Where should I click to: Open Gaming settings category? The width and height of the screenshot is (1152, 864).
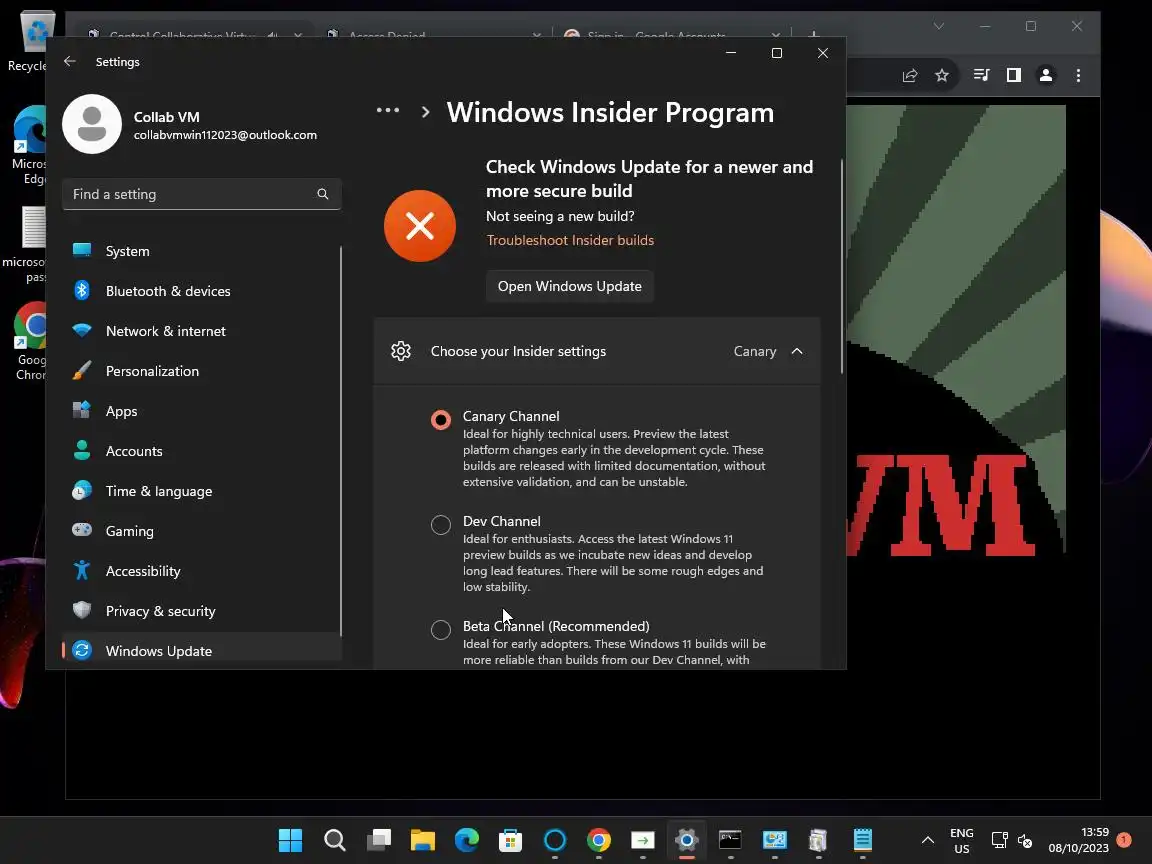pos(201,531)
